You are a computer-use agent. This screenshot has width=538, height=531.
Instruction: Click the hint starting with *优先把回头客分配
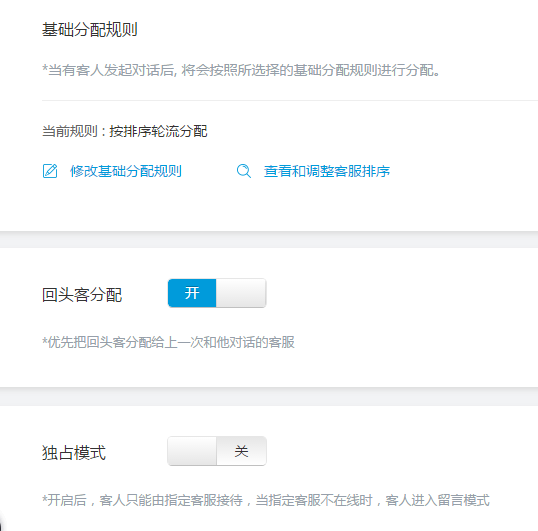tap(168, 342)
